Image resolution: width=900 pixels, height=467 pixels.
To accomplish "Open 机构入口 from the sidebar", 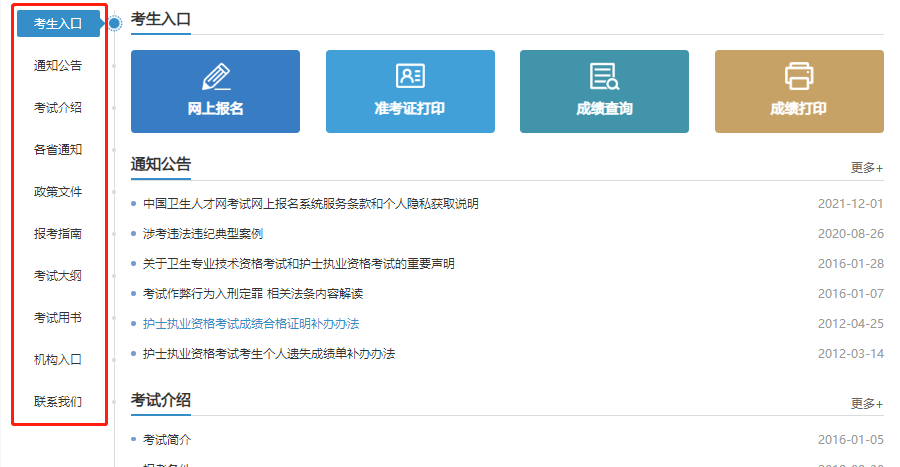I will (58, 360).
